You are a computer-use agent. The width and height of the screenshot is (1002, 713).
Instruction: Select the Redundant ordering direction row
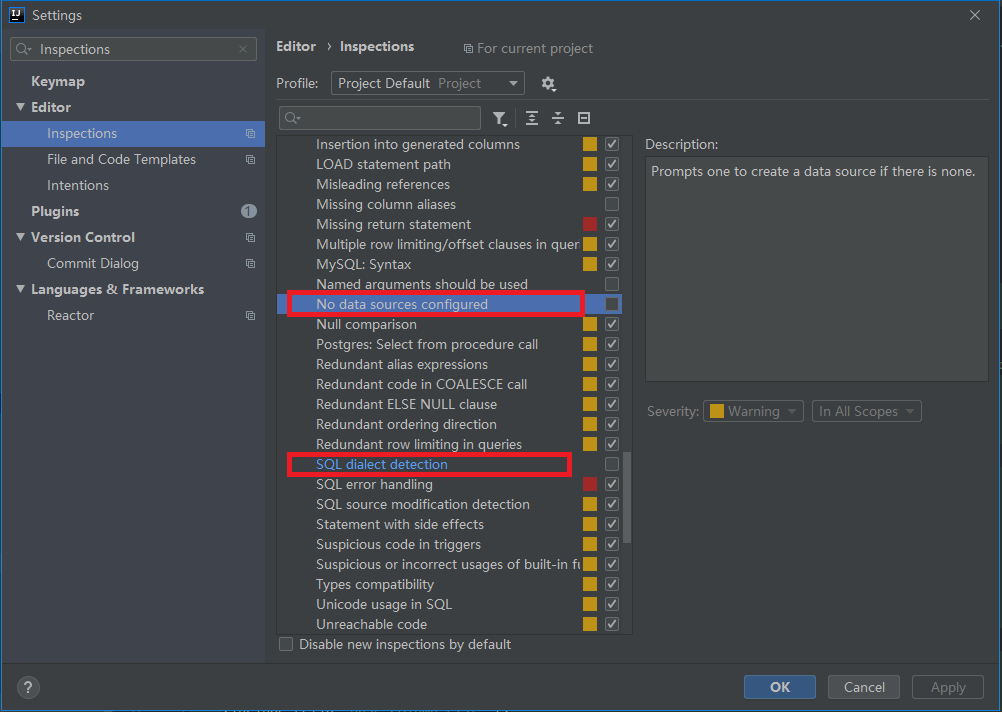click(x=449, y=424)
